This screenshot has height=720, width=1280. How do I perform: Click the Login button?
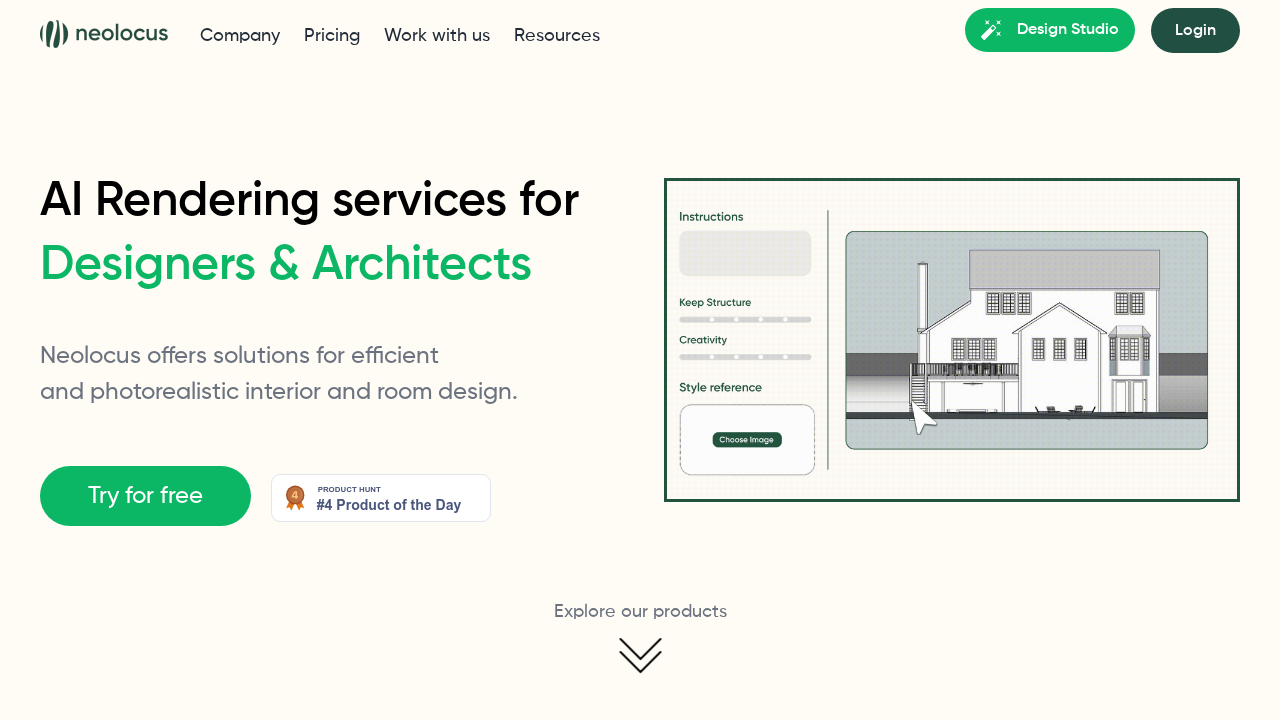pyautogui.click(x=1195, y=30)
